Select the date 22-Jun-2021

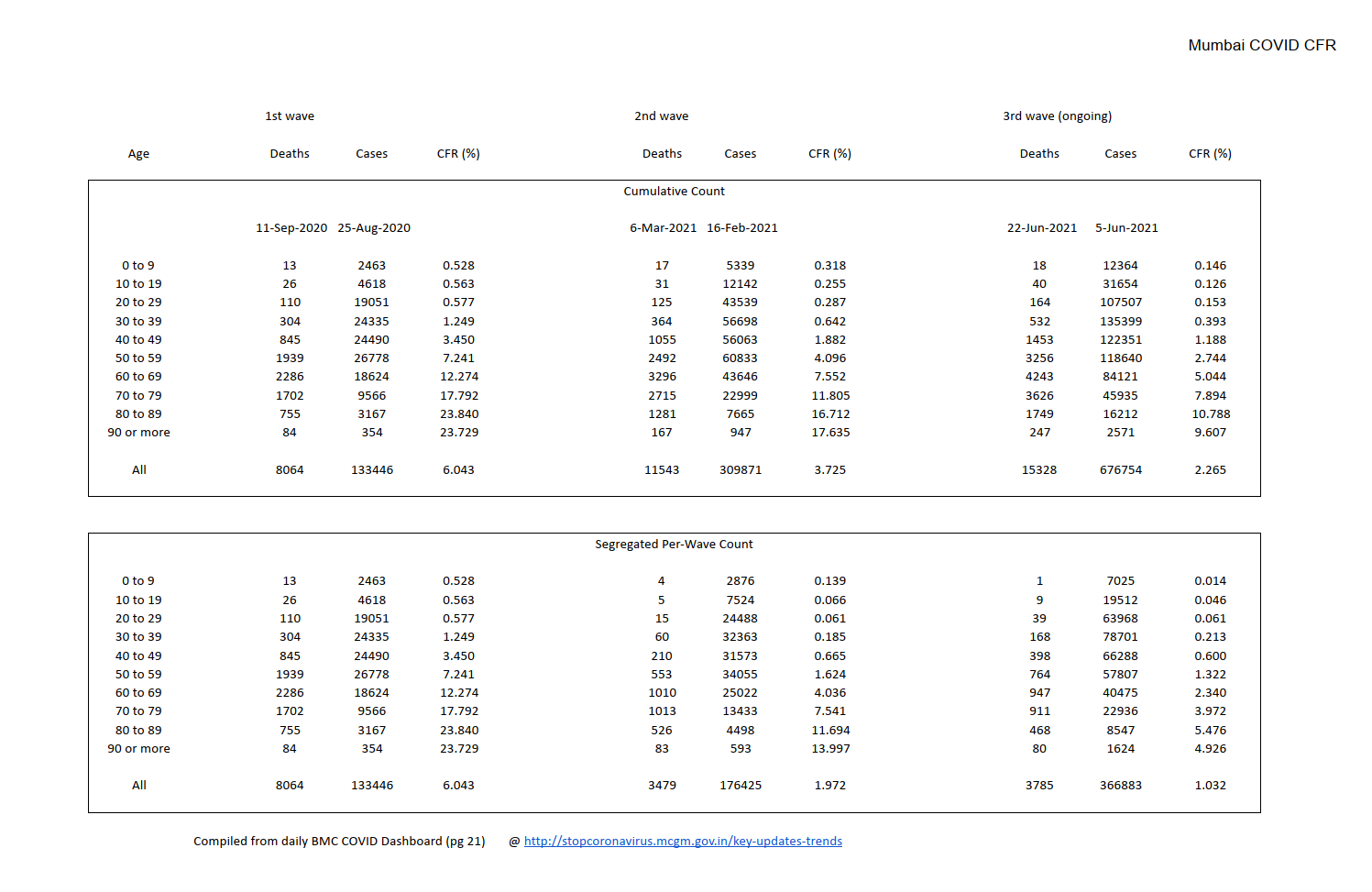click(x=1042, y=228)
